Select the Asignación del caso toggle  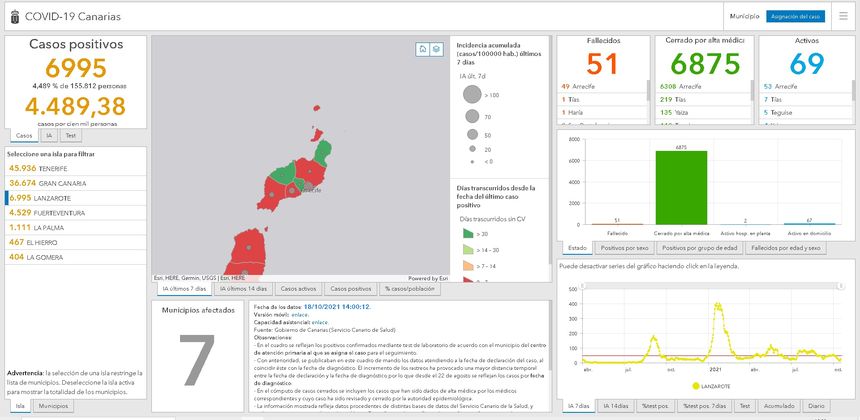coord(796,17)
